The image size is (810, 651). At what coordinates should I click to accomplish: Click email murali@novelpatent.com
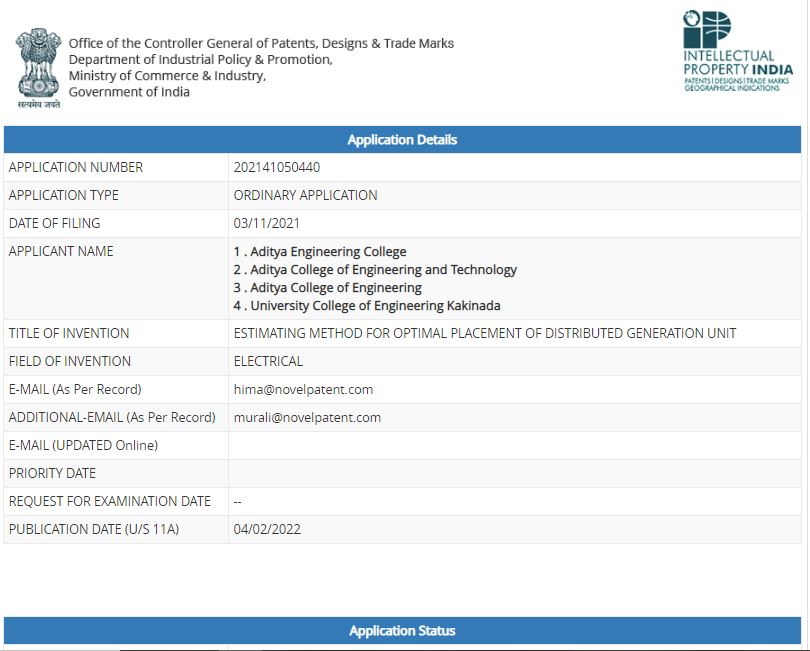pos(307,417)
